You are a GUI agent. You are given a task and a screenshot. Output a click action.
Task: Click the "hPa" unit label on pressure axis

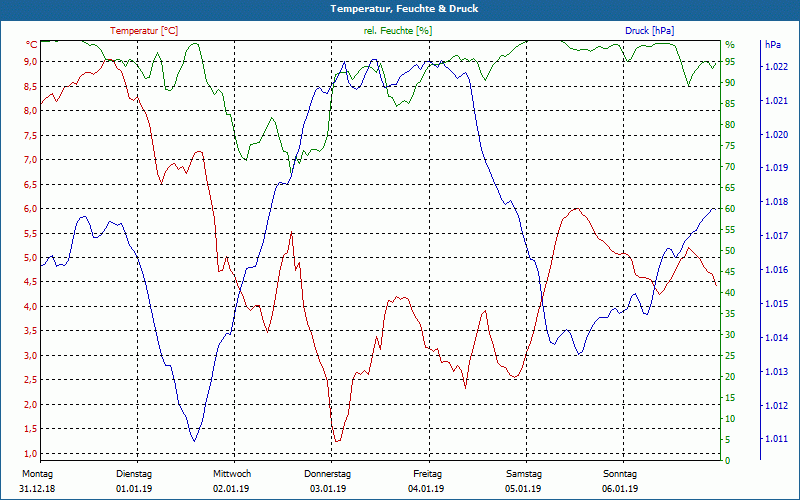pyautogui.click(x=772, y=45)
